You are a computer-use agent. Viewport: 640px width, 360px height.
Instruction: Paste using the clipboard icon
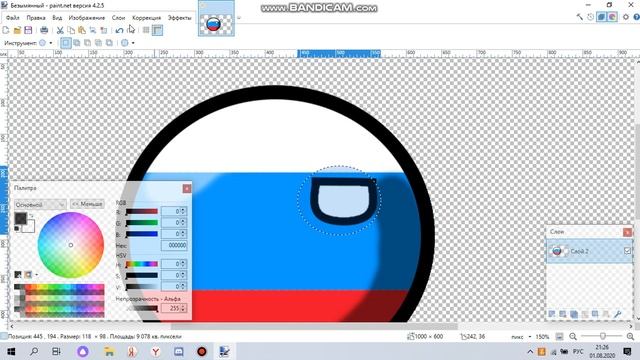coord(82,30)
